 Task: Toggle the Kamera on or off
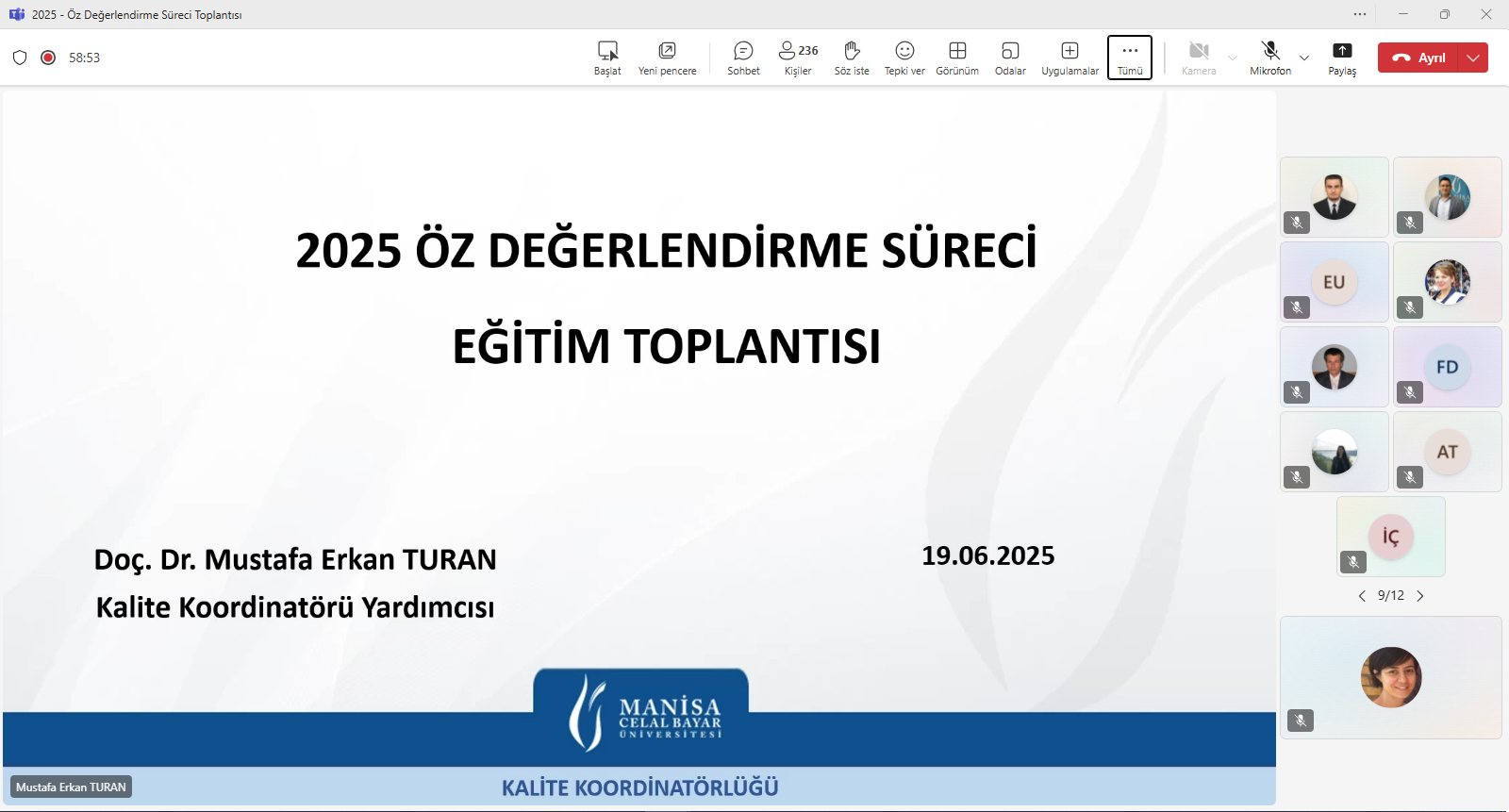pos(1199,58)
